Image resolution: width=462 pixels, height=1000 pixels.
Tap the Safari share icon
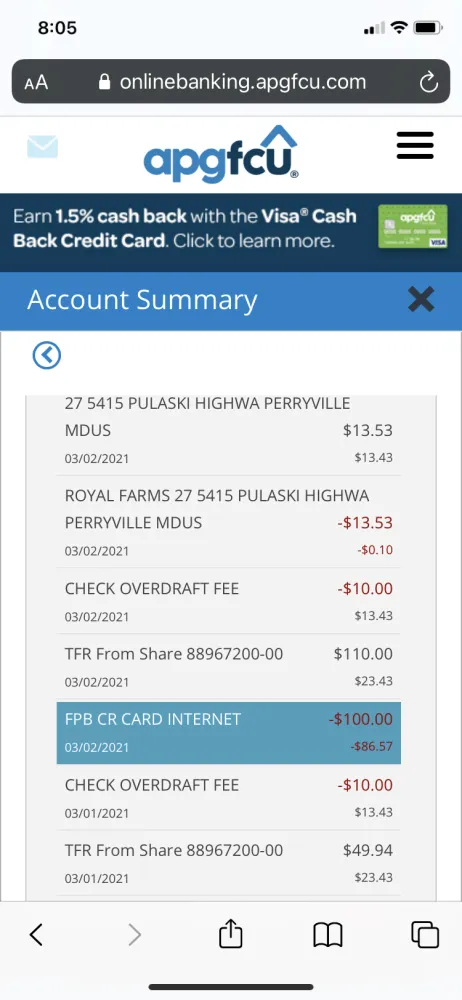230,935
